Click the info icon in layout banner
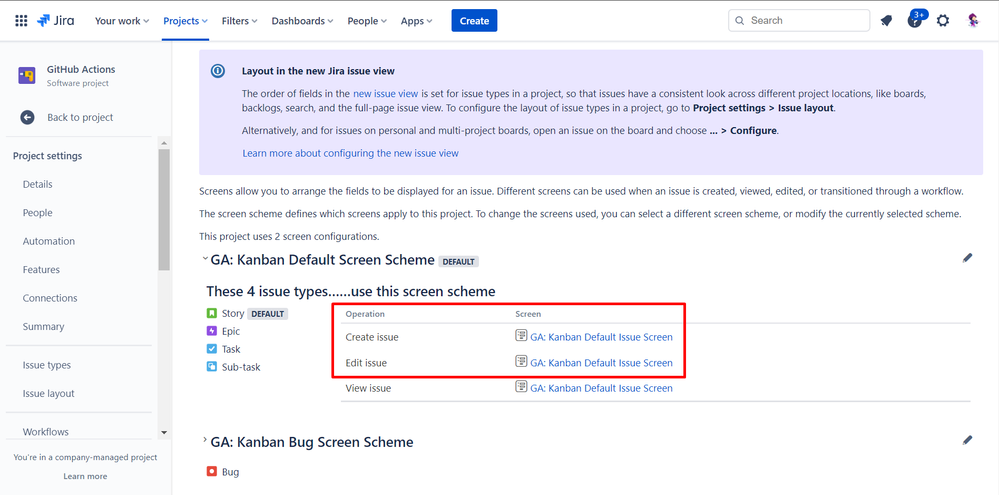The width and height of the screenshot is (999, 495). [x=218, y=71]
